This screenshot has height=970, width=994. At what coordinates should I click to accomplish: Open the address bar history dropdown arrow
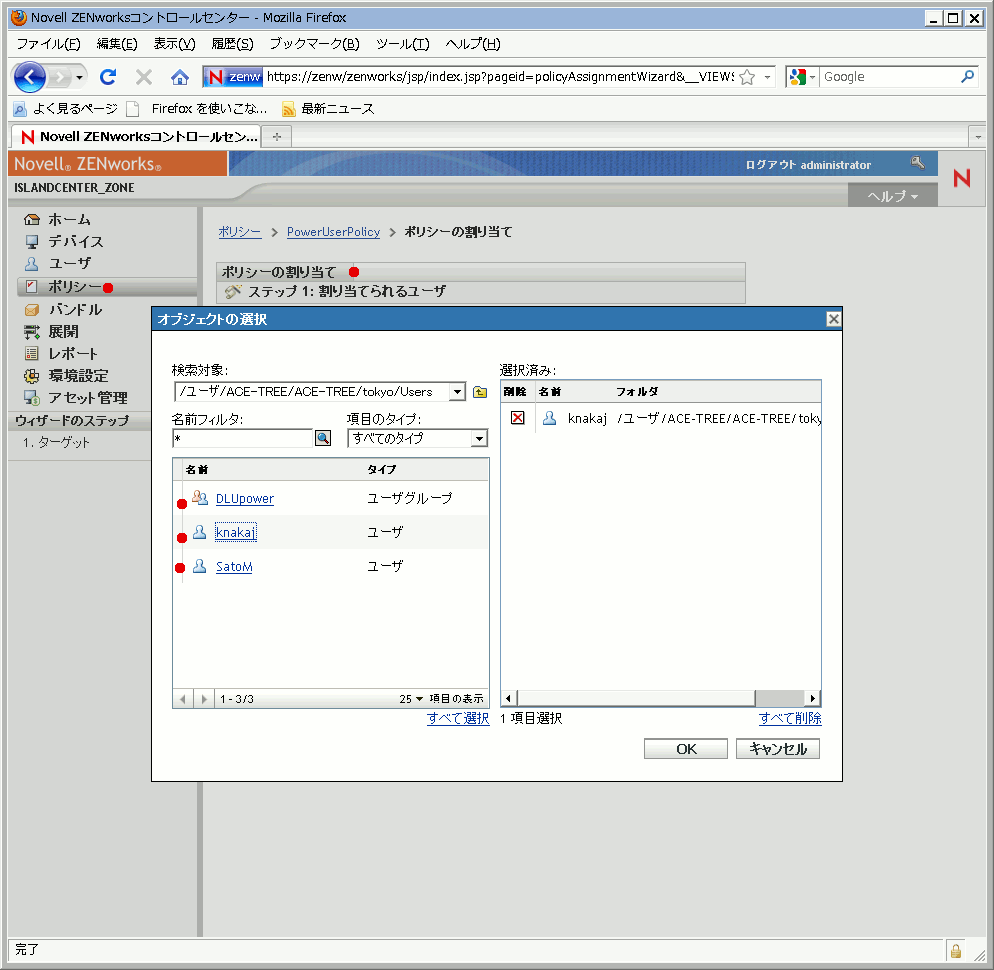pos(767,77)
